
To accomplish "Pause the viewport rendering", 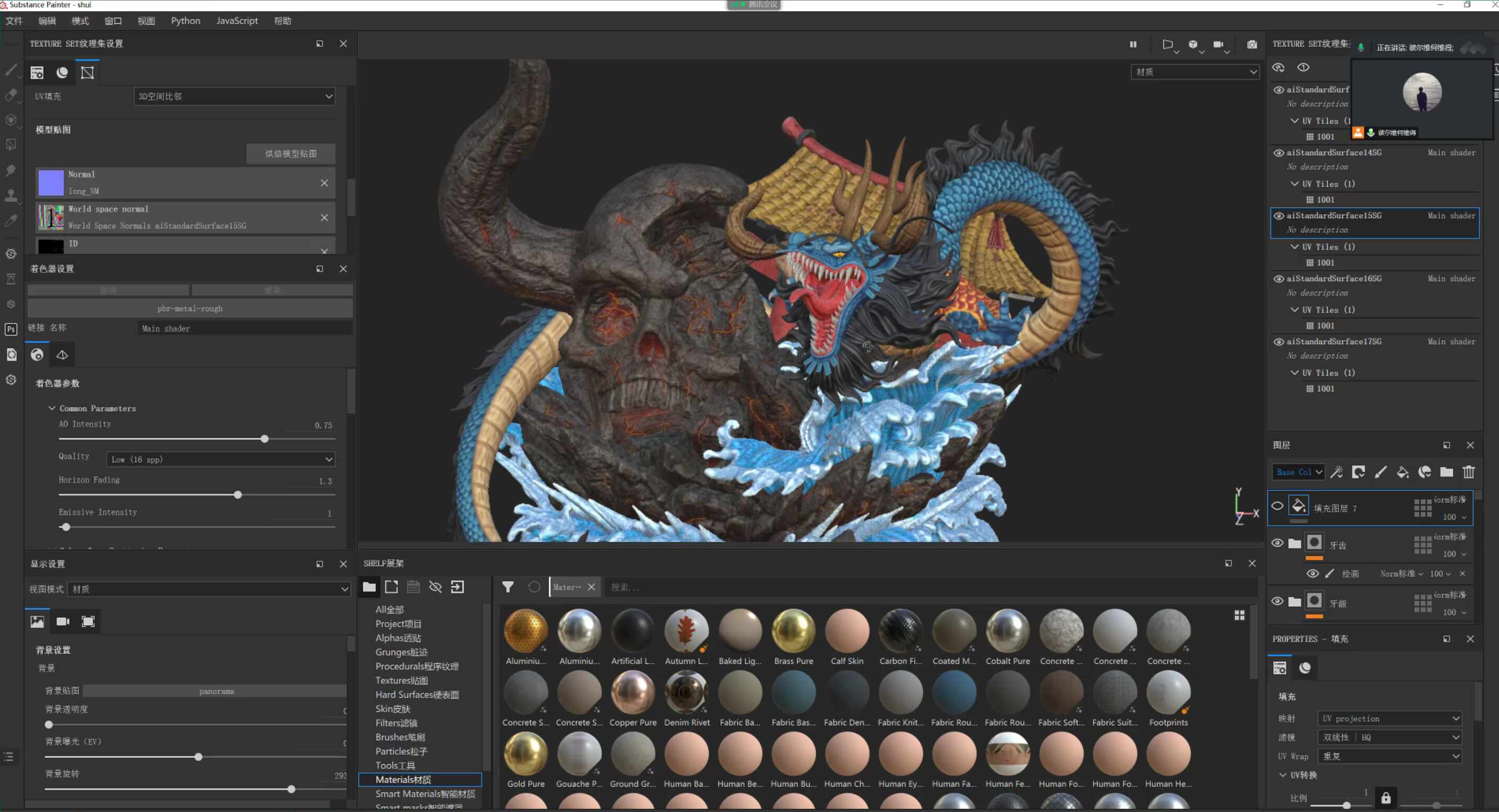I will pos(1133,44).
